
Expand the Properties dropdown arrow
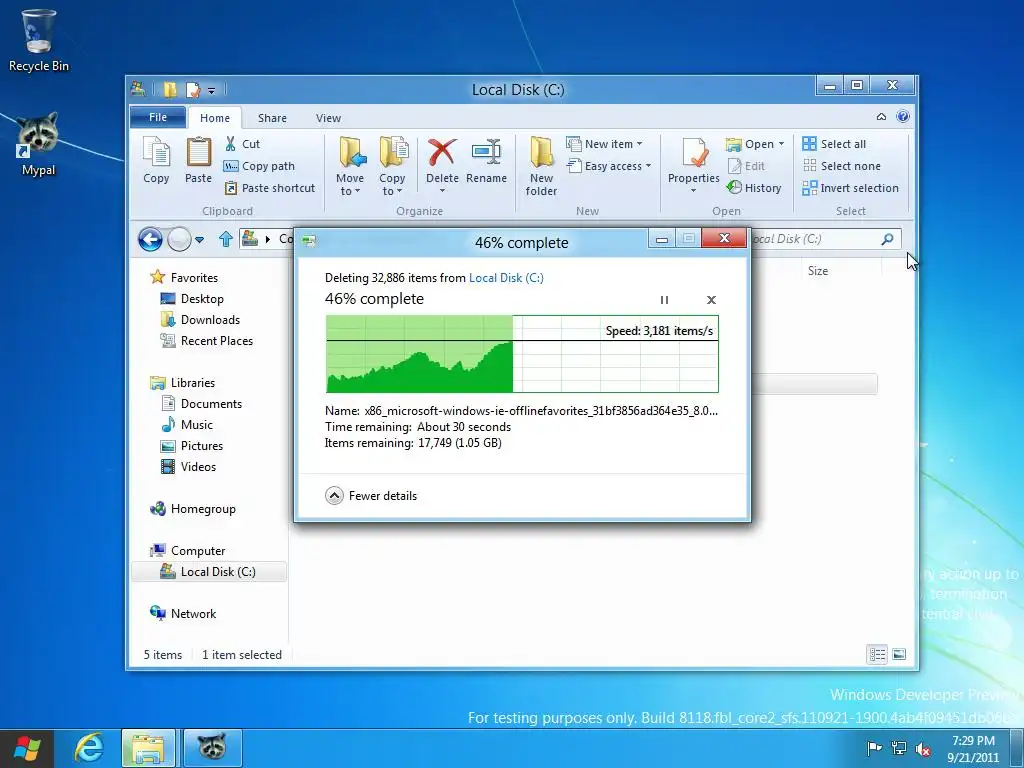click(694, 191)
